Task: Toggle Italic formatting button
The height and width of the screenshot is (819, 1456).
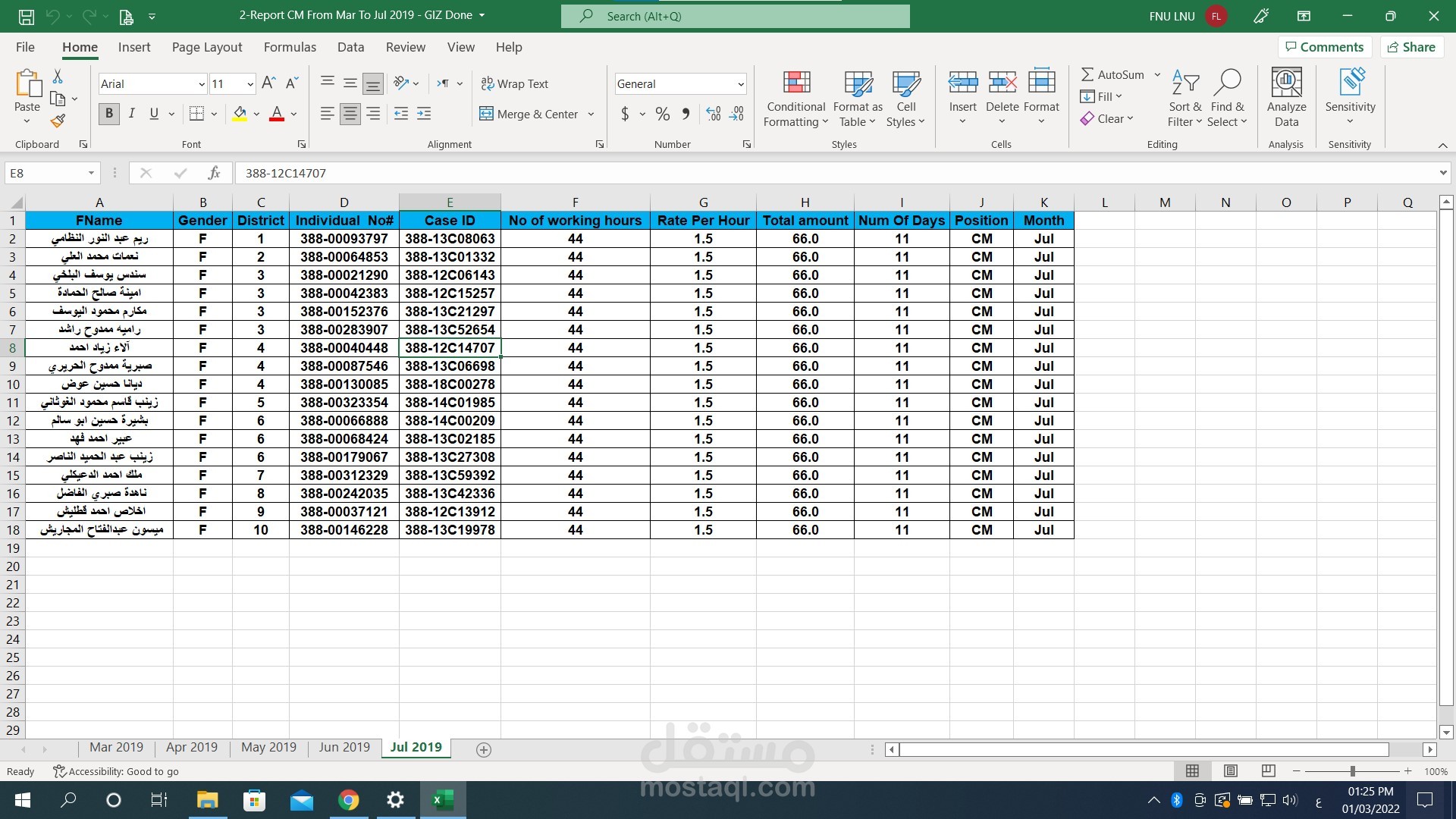Action: 132,114
